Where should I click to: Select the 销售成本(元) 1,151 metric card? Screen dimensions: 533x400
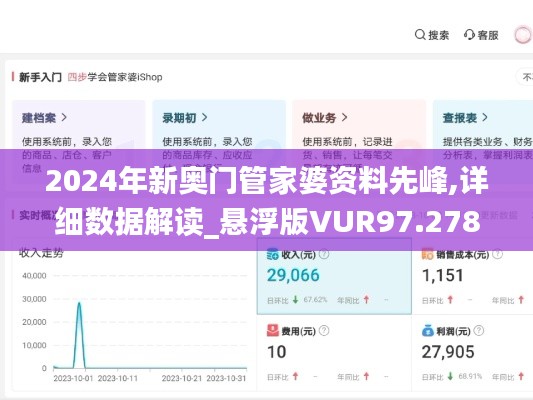pyautogui.click(x=472, y=276)
